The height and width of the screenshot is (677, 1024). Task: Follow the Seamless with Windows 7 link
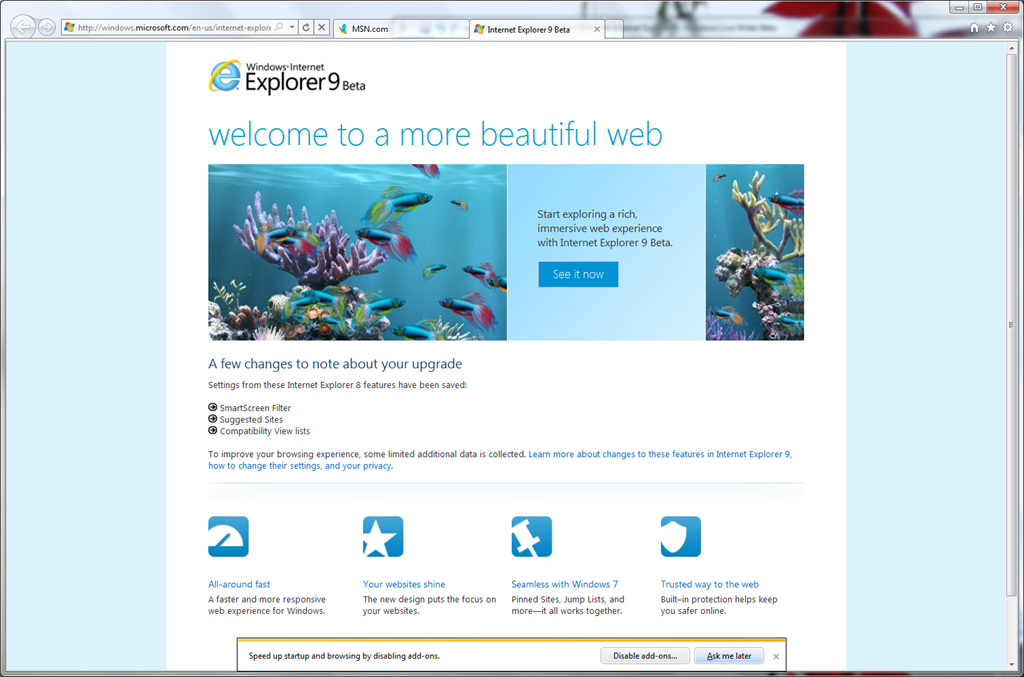[565, 584]
